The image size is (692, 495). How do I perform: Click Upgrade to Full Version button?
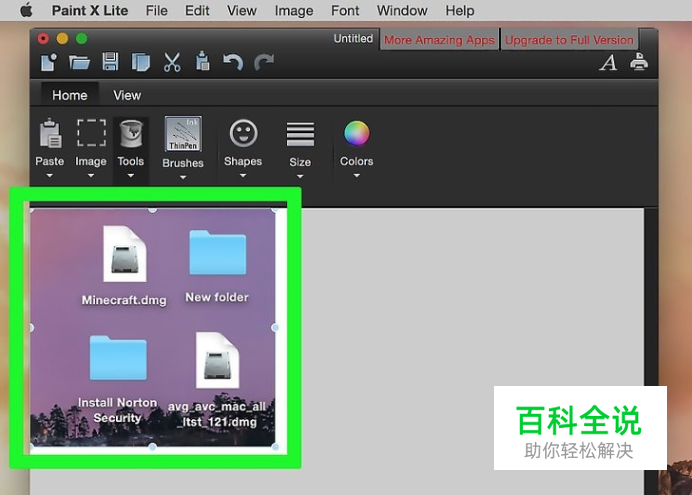569,40
